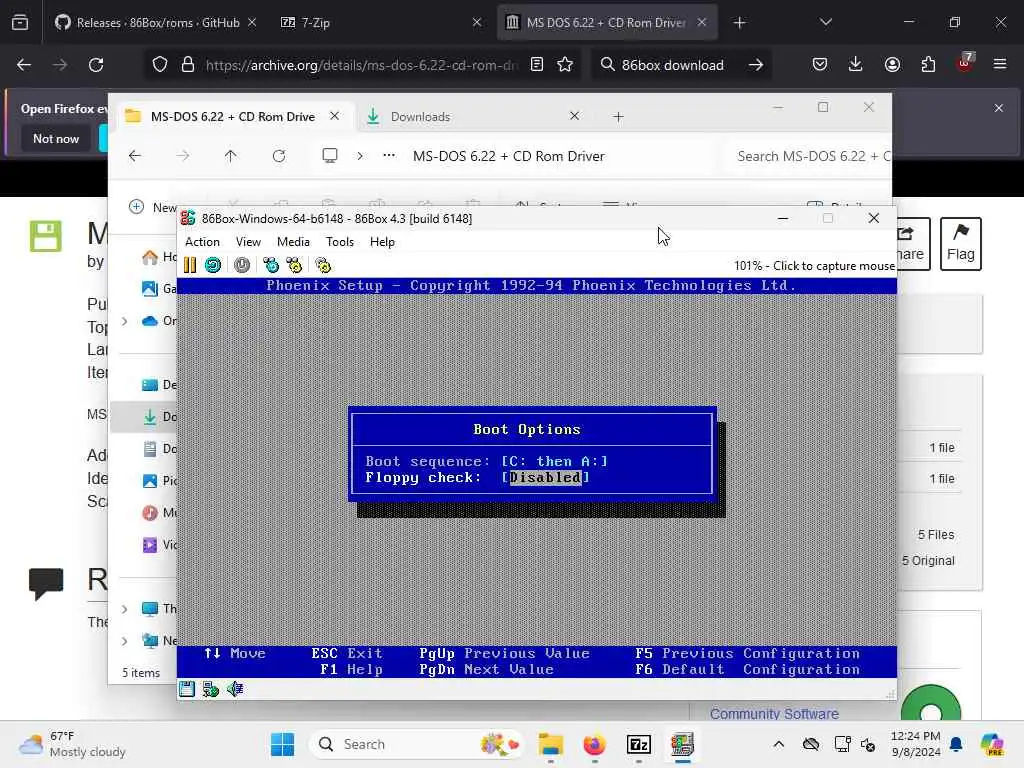
Task: Close the Downloads tab in File Explorer
Action: (x=574, y=116)
